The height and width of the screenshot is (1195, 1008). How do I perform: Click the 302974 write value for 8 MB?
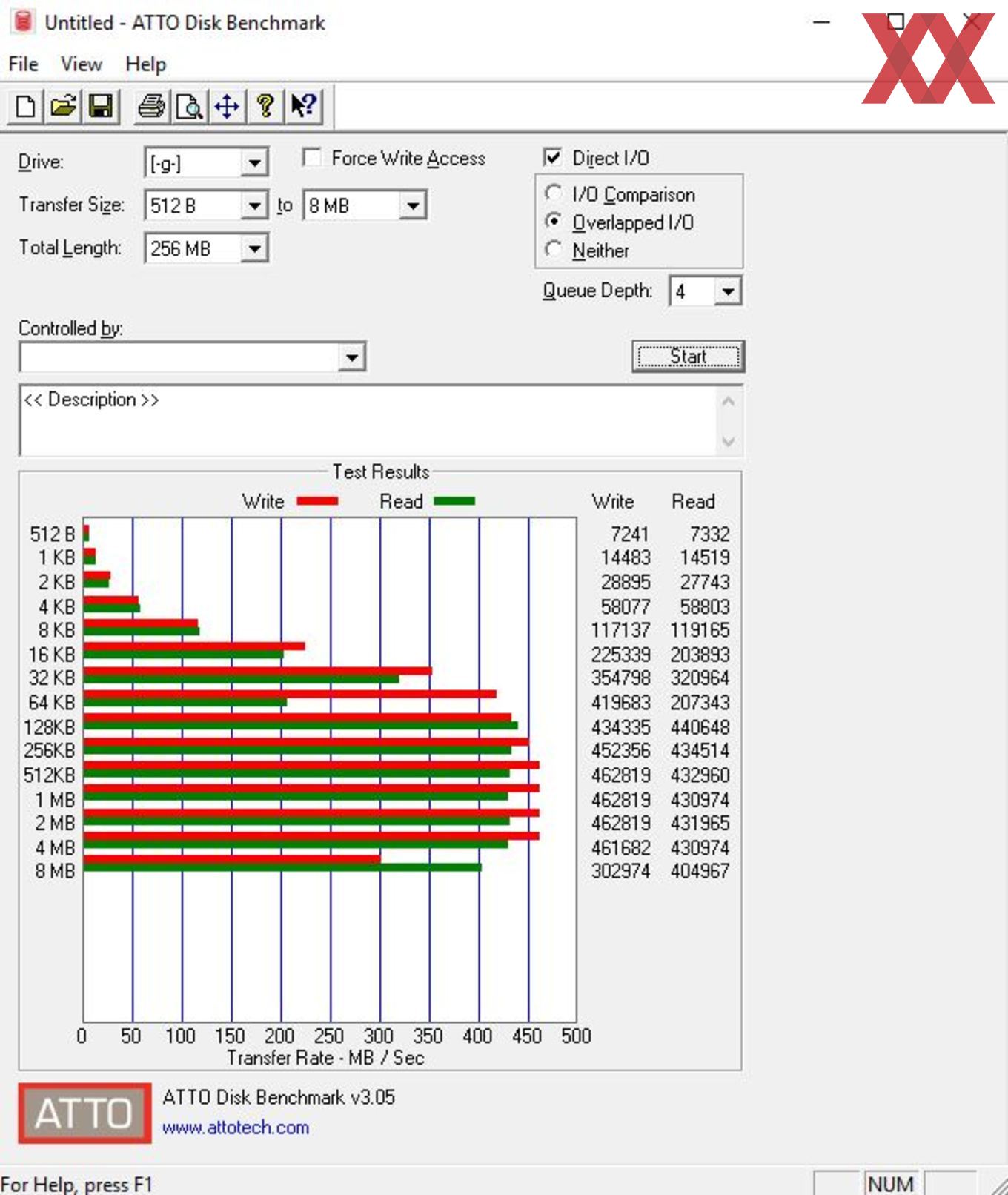(x=620, y=871)
